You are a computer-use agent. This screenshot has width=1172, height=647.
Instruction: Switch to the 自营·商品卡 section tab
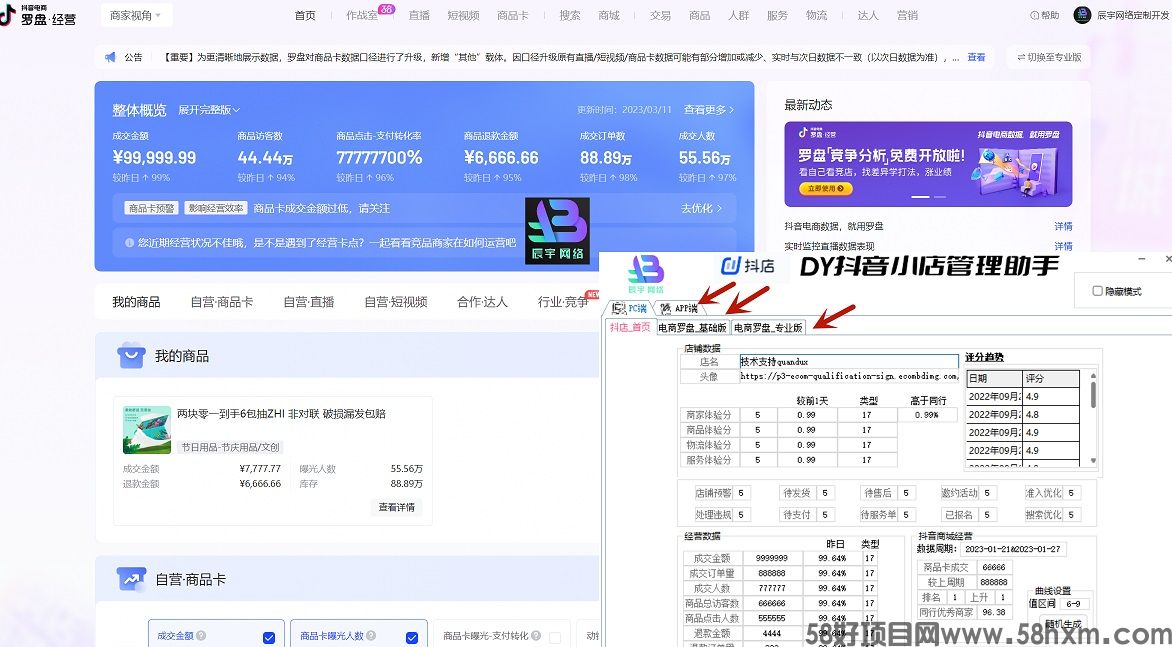pyautogui.click(x=221, y=302)
